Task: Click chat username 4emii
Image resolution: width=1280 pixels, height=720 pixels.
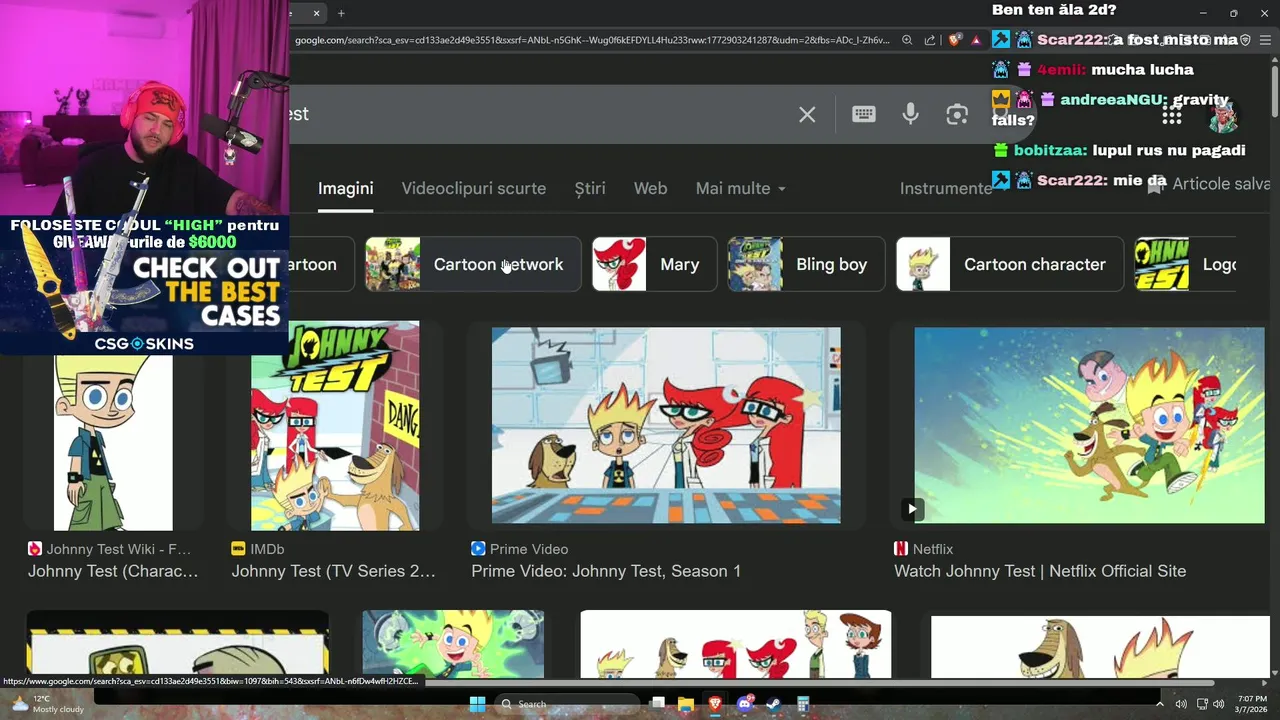Action: point(1060,70)
